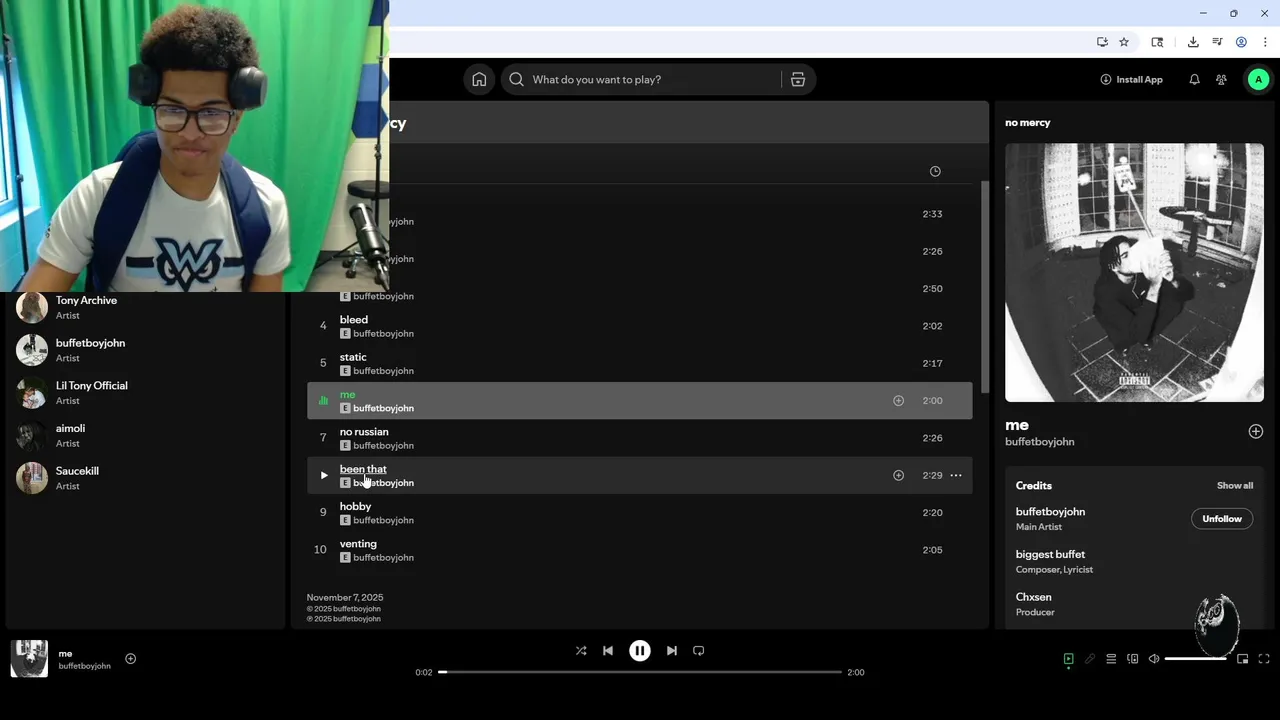The image size is (1280, 720).
Task: Open more options for 'been that'
Action: click(x=956, y=476)
